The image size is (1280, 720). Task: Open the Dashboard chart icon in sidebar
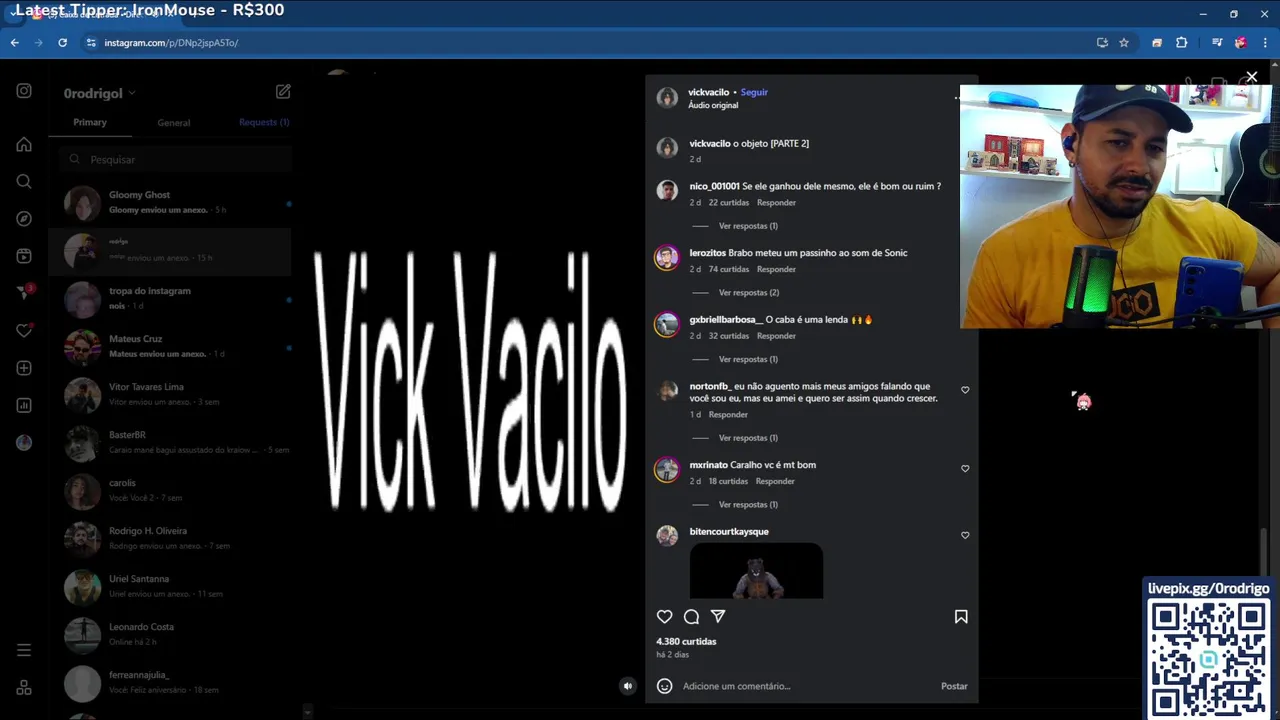pos(24,405)
